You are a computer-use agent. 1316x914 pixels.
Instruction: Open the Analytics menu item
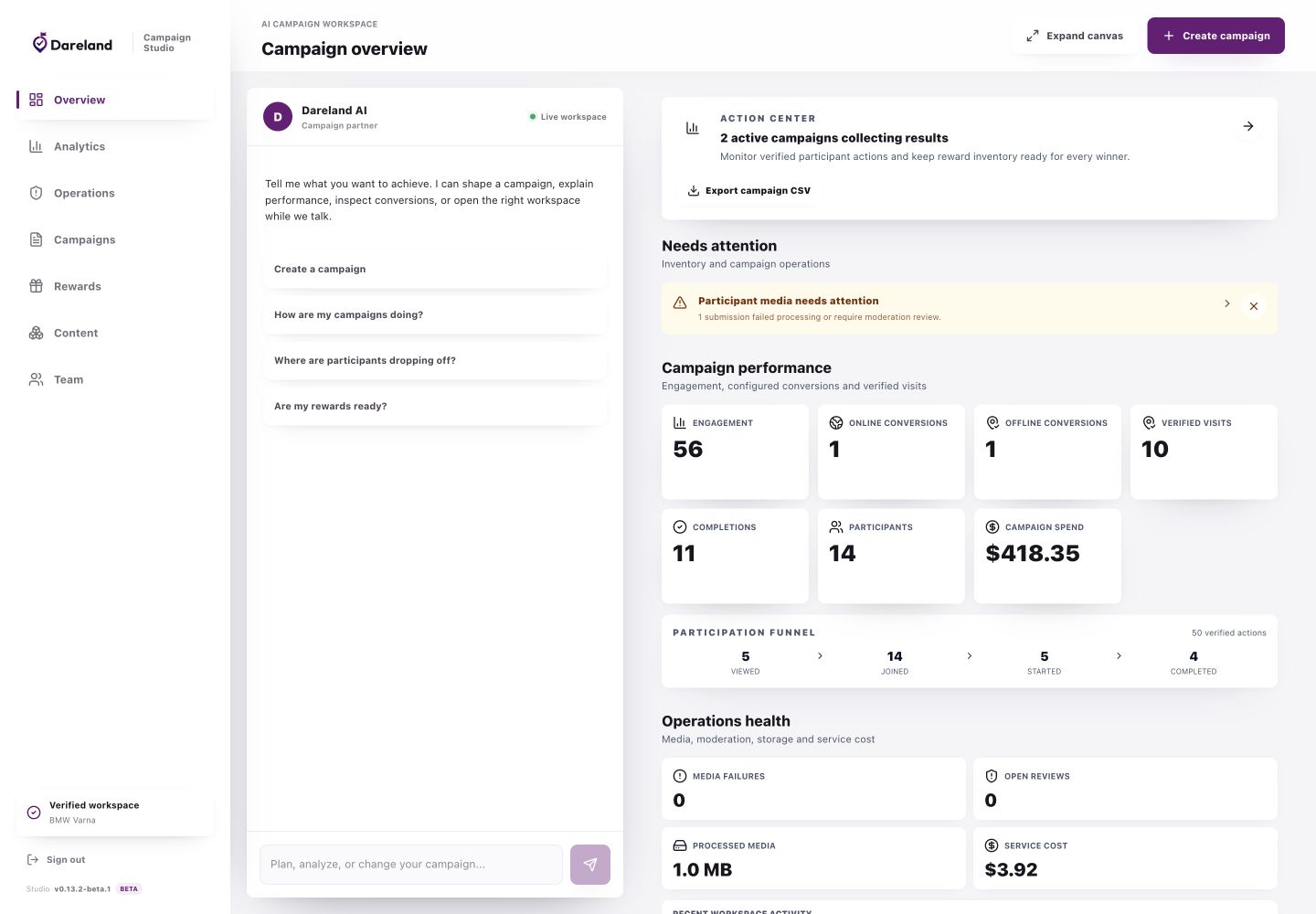[115, 146]
